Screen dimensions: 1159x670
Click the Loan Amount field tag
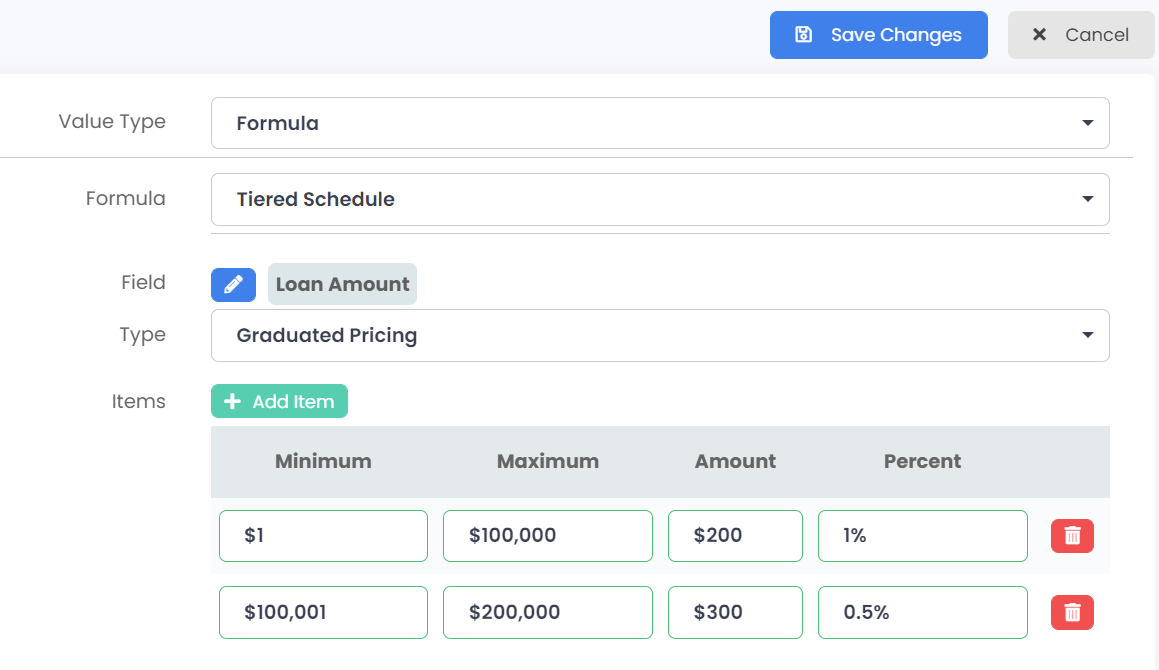pyautogui.click(x=342, y=284)
